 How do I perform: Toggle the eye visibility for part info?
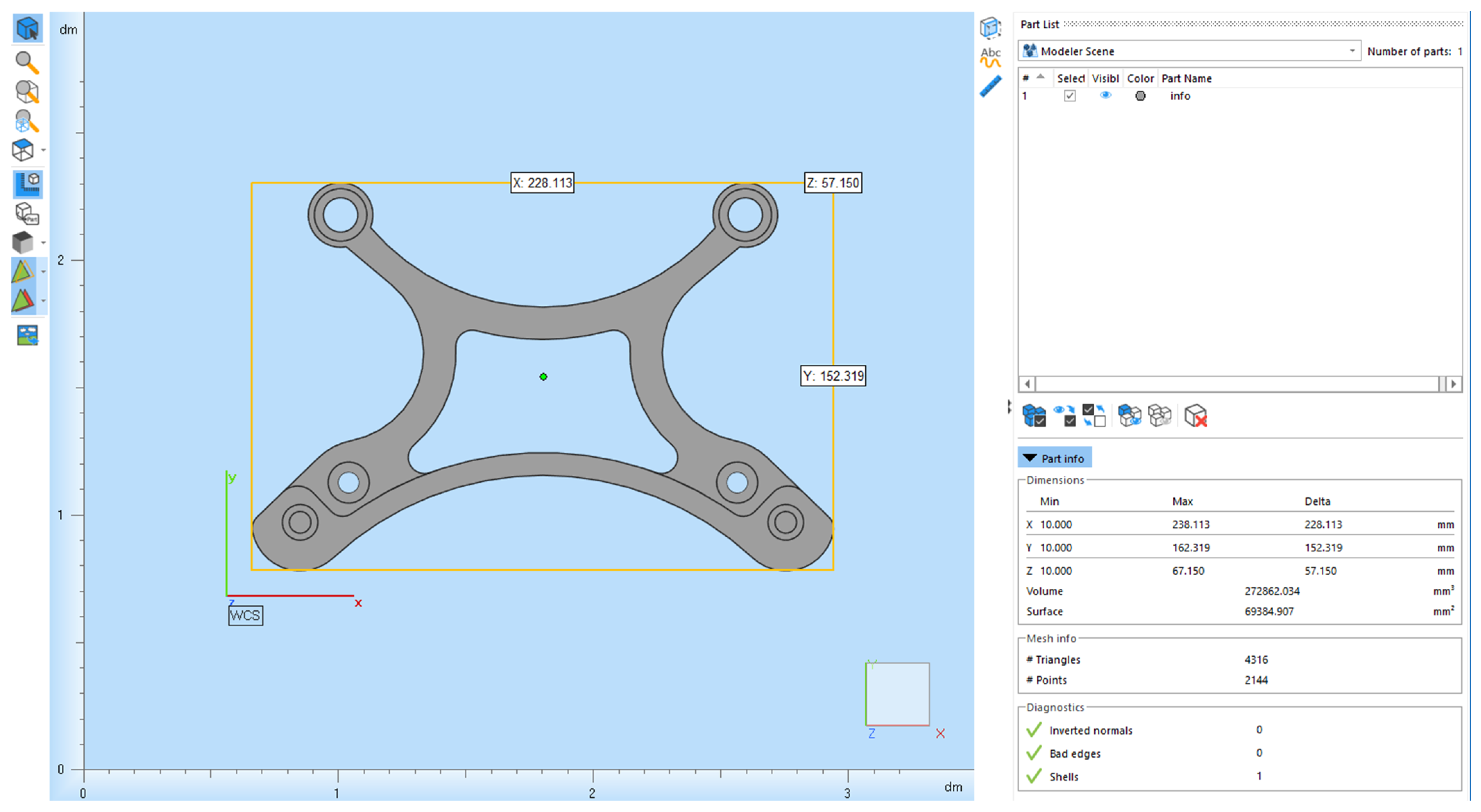tap(1105, 95)
